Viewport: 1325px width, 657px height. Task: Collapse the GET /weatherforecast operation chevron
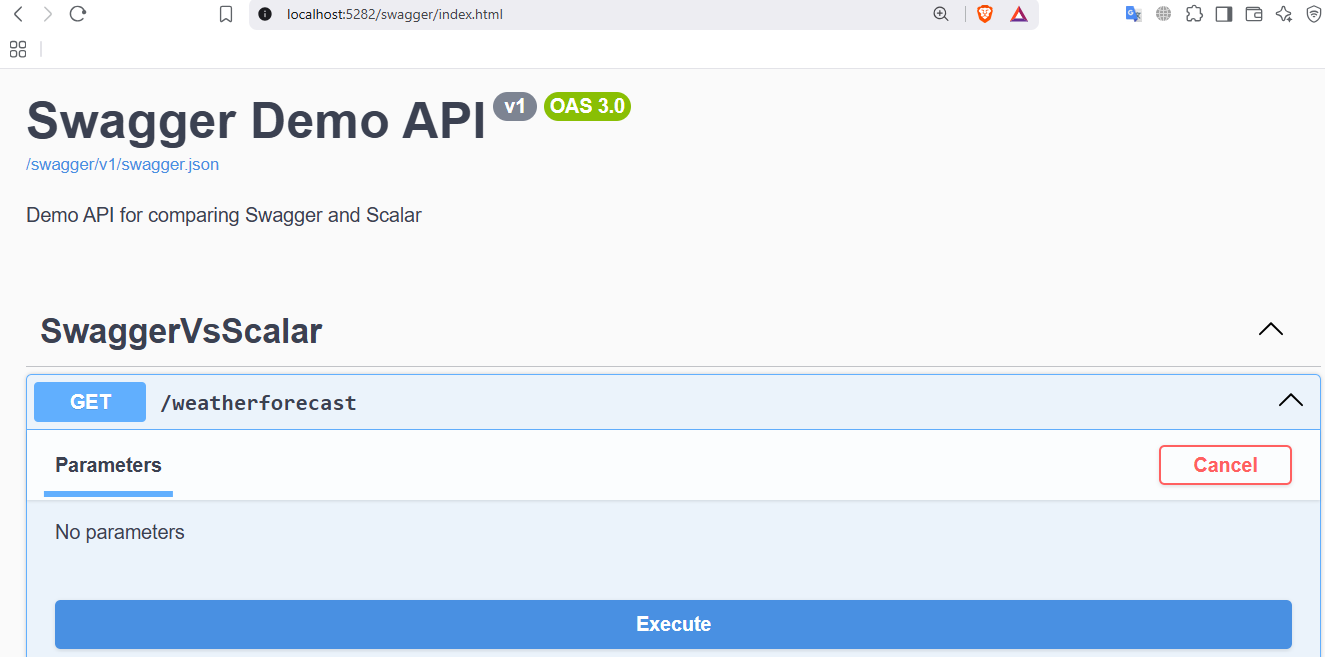click(1291, 400)
